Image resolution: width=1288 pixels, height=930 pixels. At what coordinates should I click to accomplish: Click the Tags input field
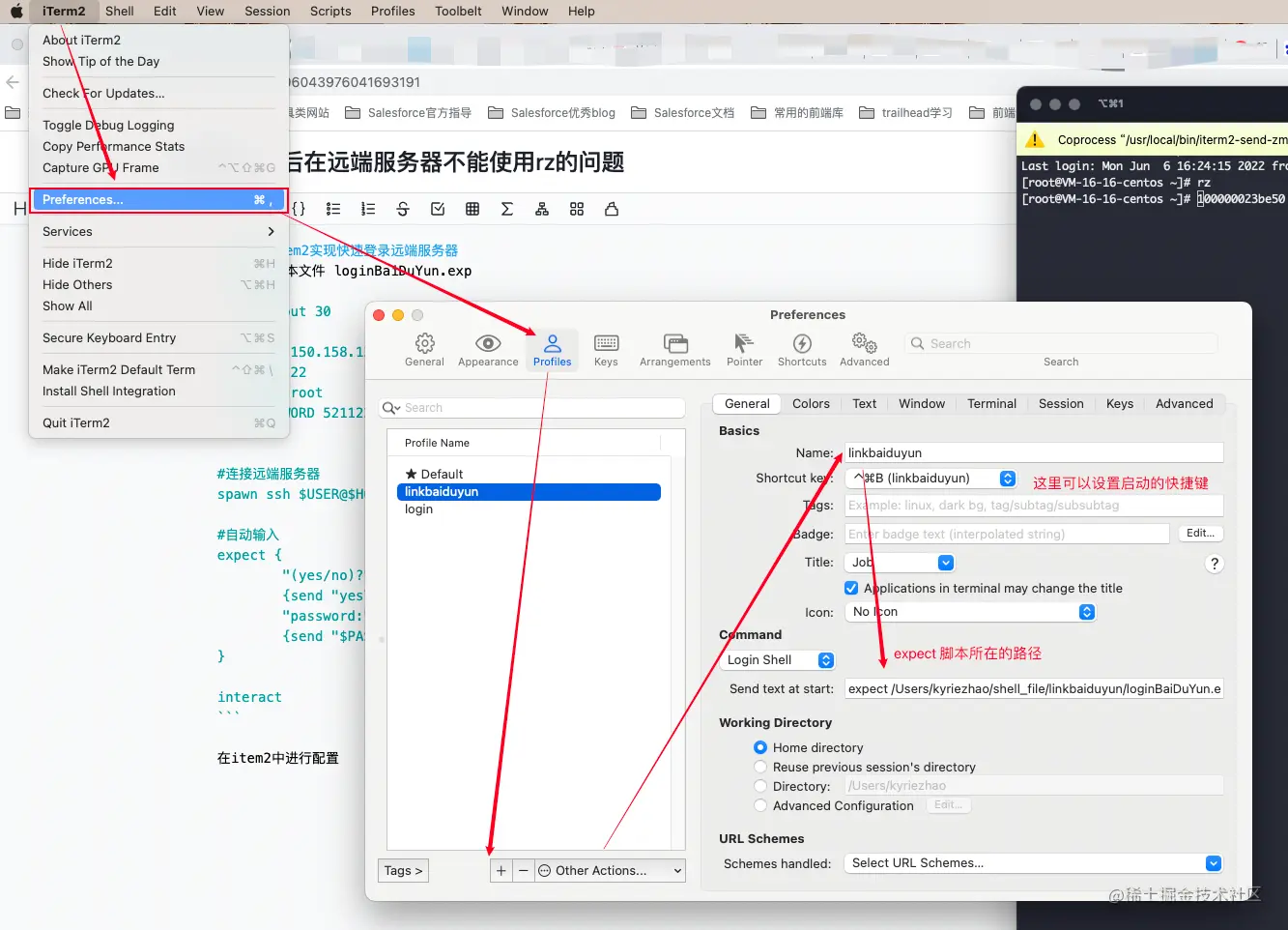click(1034, 505)
